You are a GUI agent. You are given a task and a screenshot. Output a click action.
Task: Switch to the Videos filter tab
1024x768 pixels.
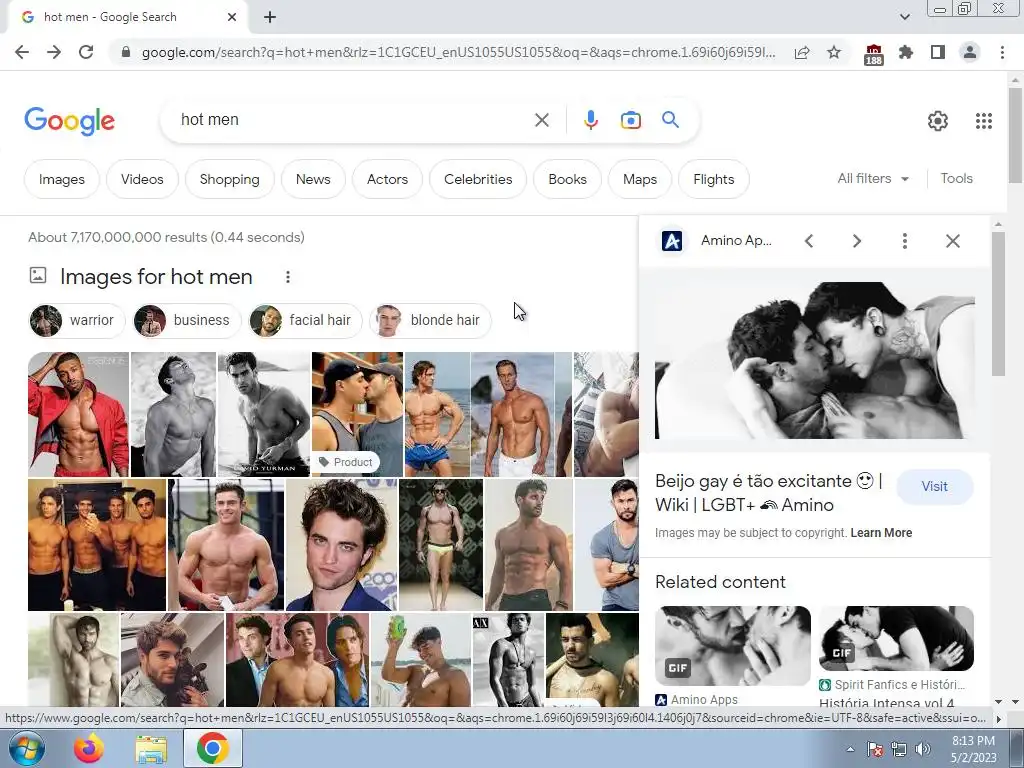pos(142,179)
